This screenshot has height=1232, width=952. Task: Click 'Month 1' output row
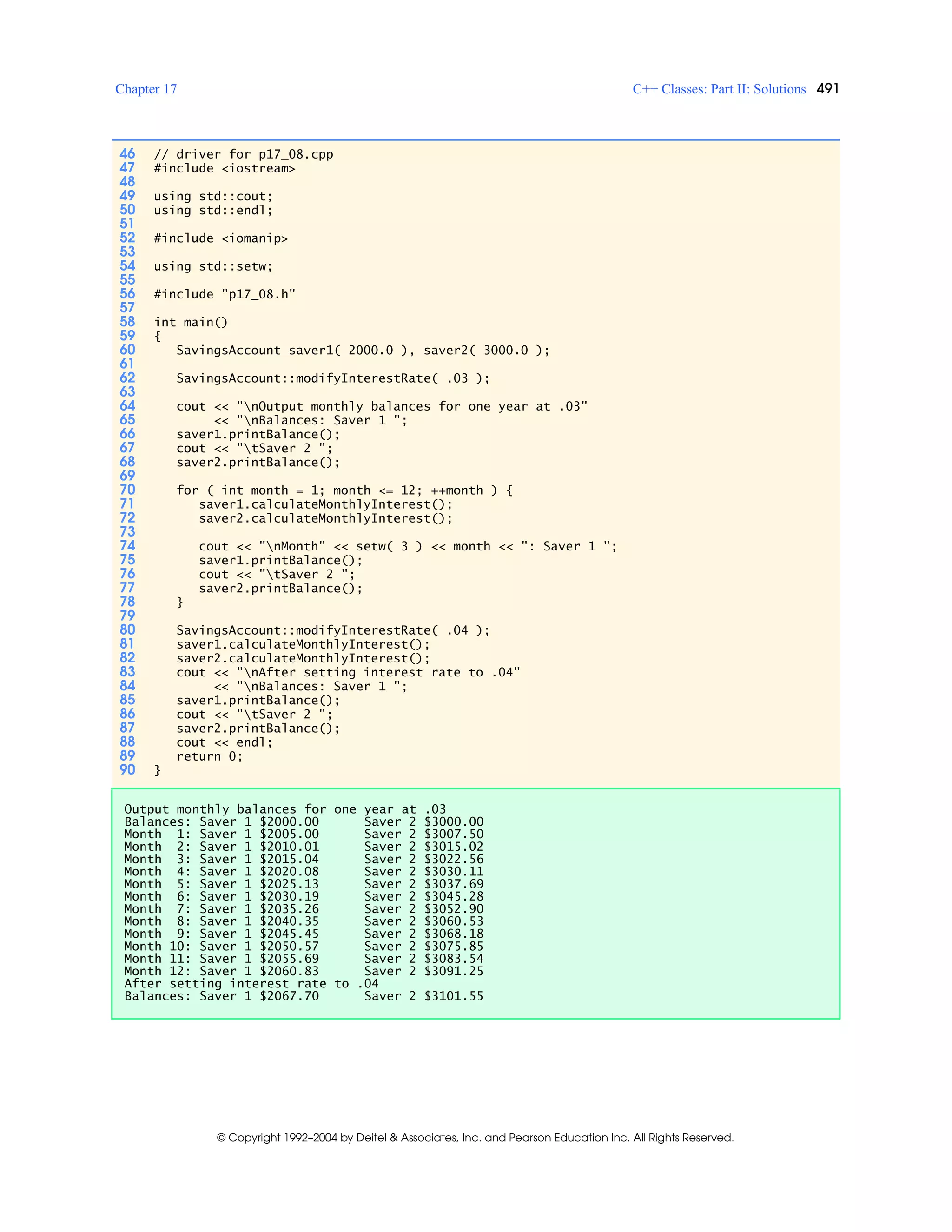[x=304, y=835]
